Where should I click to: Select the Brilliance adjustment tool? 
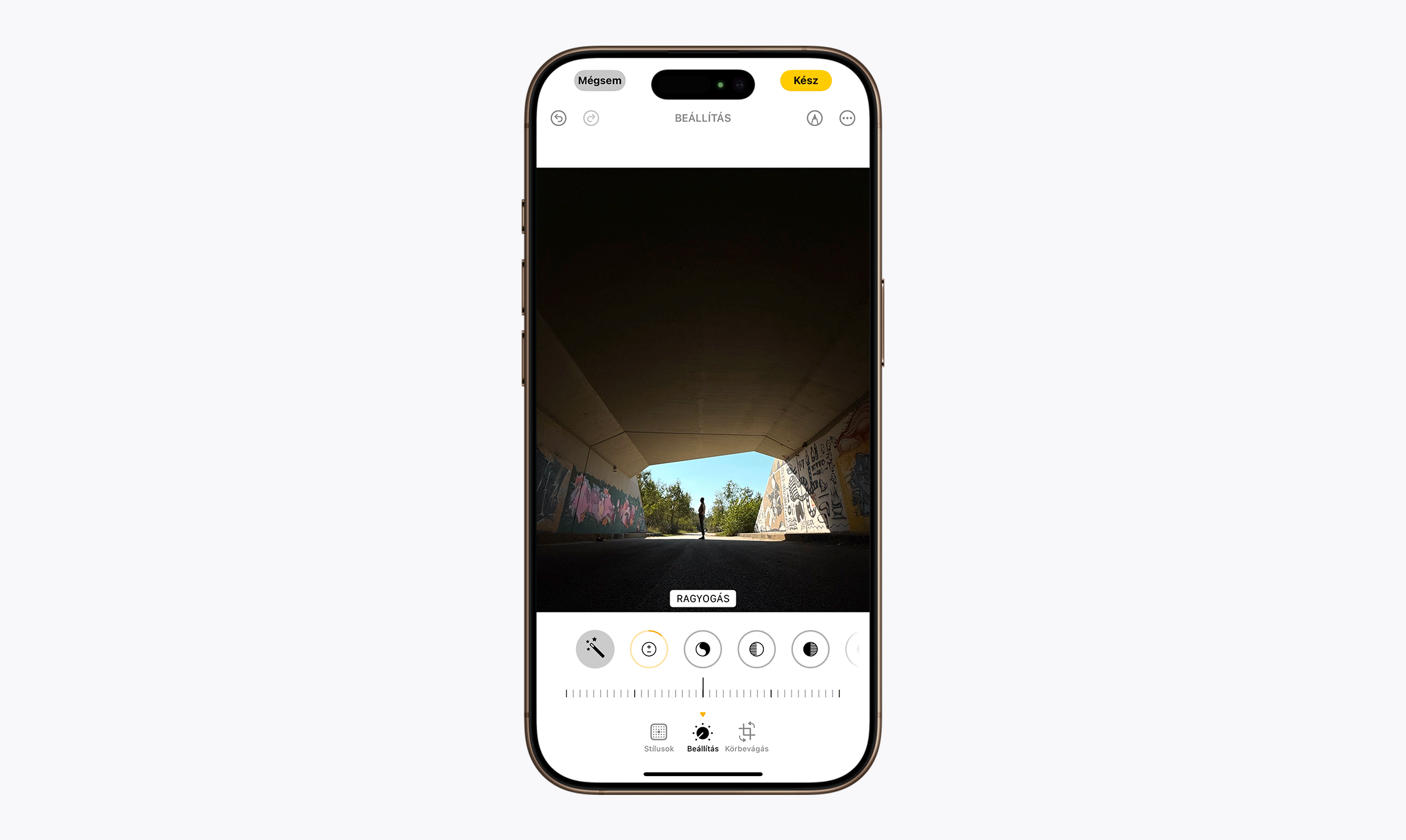pyautogui.click(x=649, y=648)
